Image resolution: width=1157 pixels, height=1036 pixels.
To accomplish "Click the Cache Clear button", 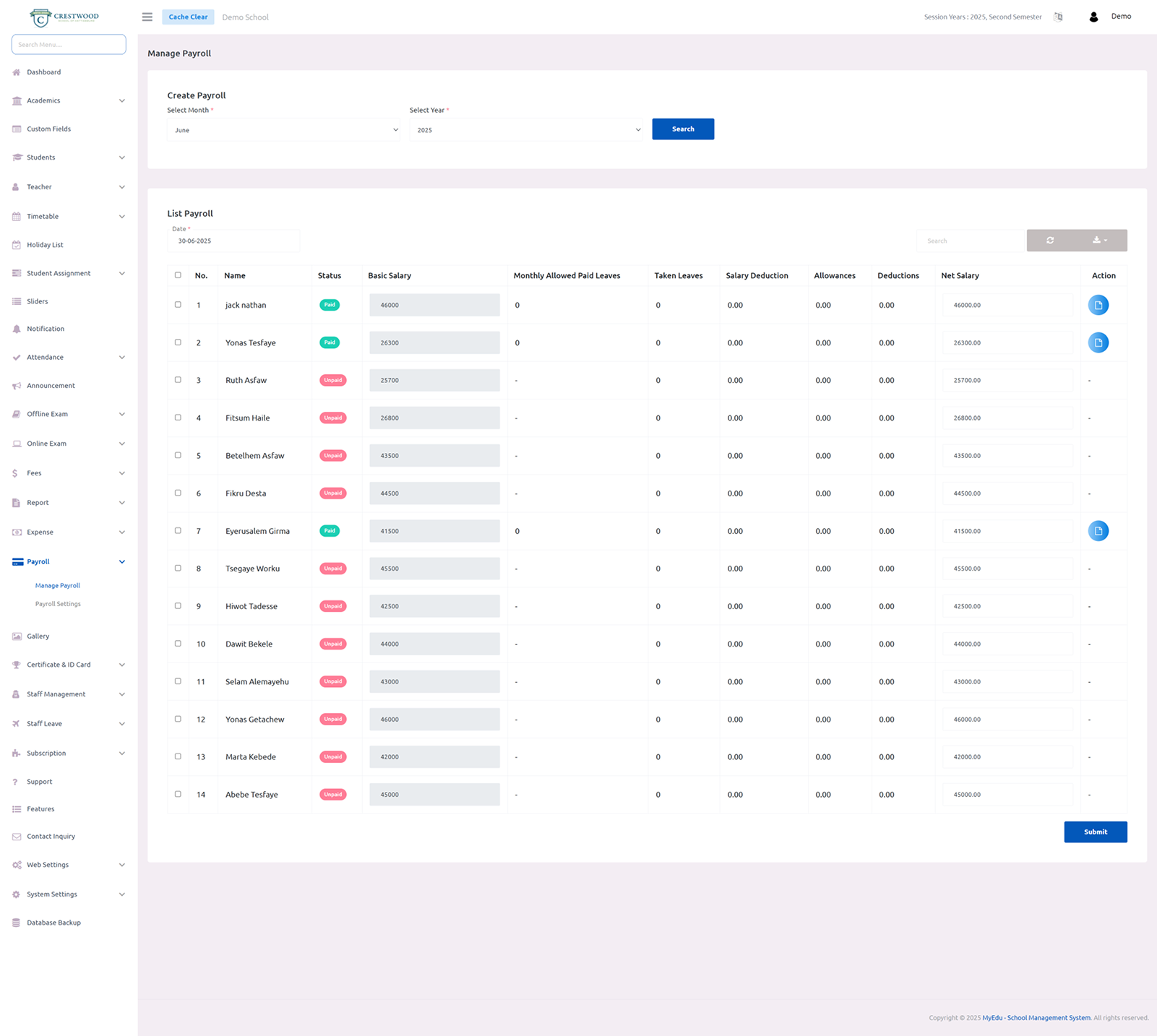I will click(188, 17).
